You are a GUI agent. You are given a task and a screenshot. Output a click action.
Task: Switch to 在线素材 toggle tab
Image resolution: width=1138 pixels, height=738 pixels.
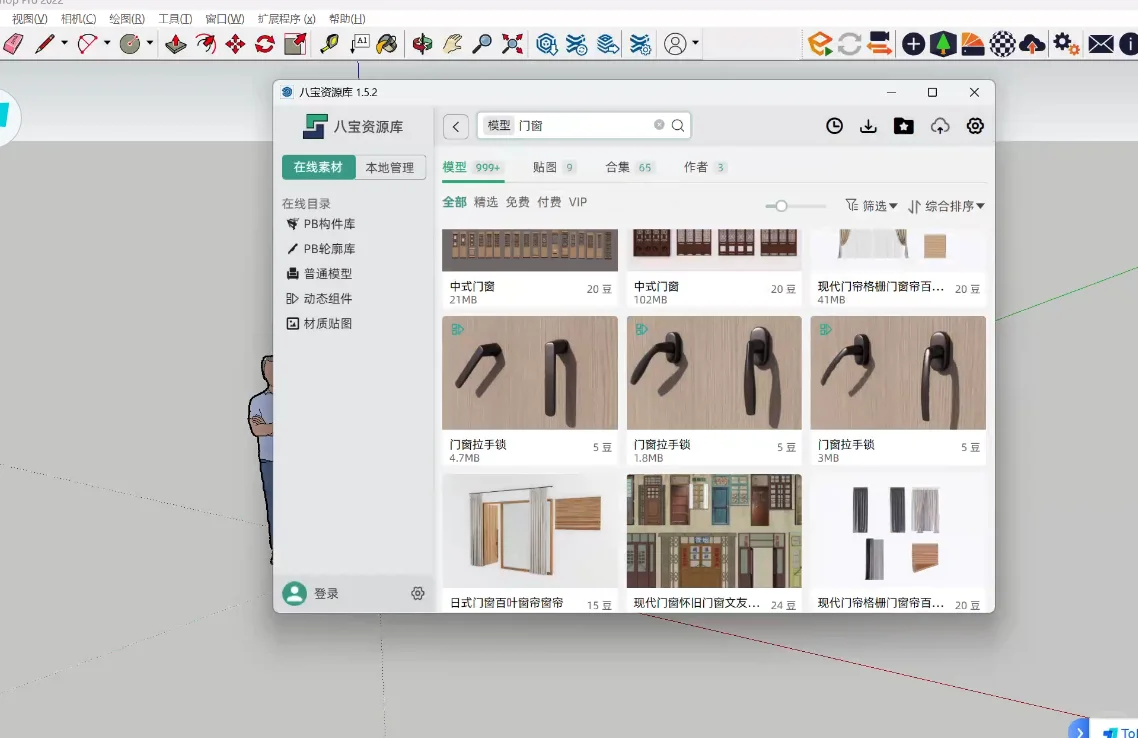319,167
